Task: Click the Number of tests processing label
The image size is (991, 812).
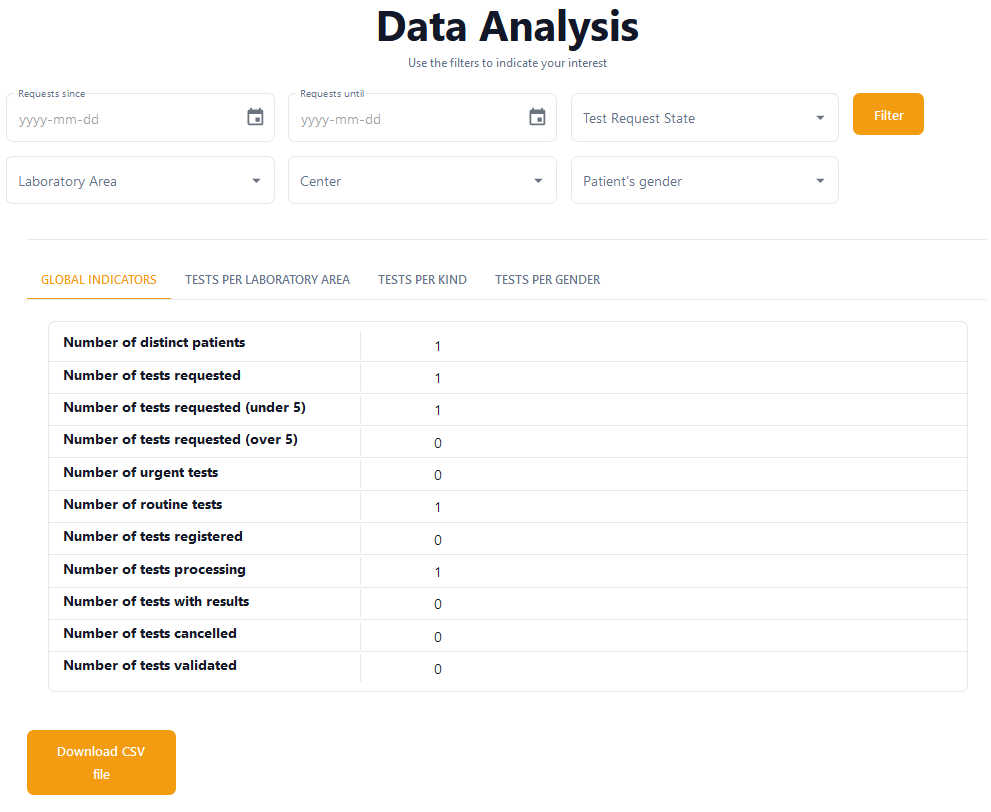Action: click(154, 569)
